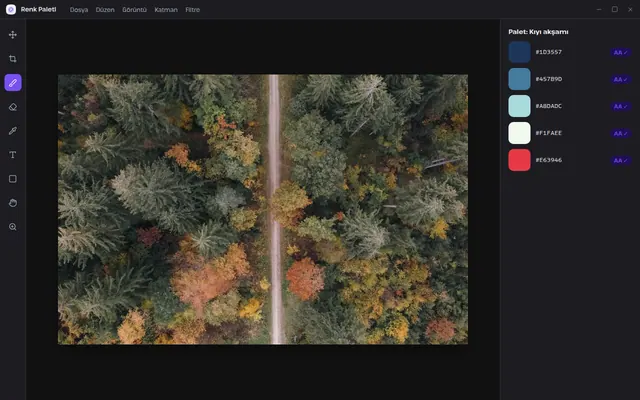Pick the dark navy #1D3557 swatch
Viewport: 640px width, 400px height.
pyautogui.click(x=519, y=52)
